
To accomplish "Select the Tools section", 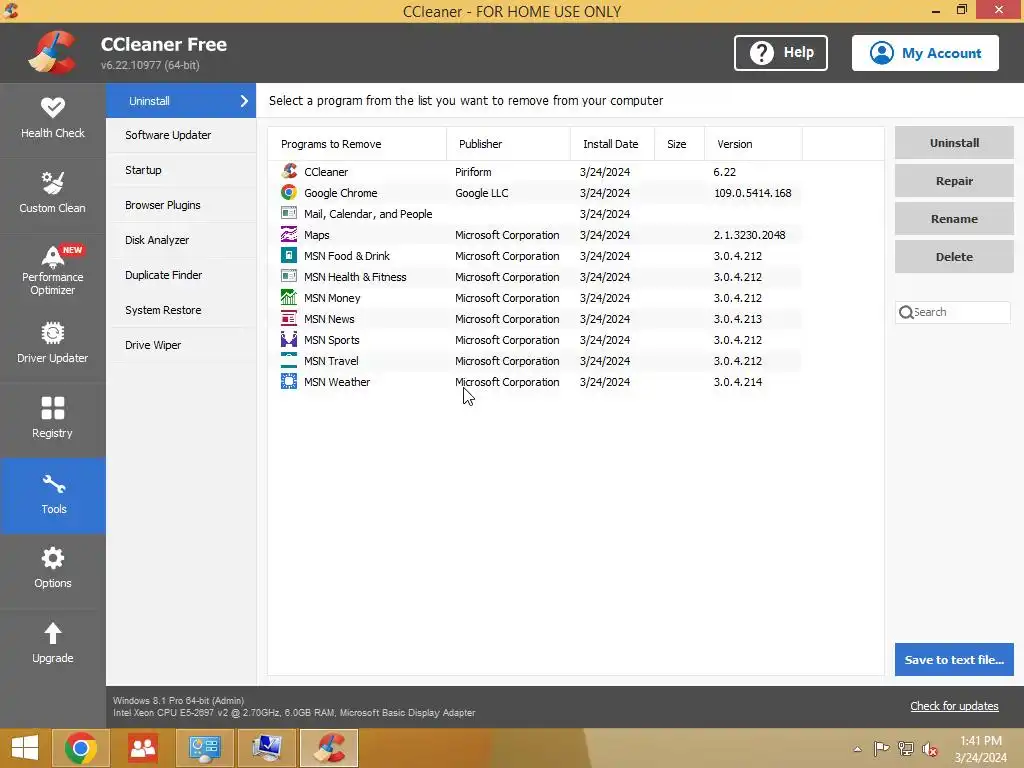I will 53,495.
